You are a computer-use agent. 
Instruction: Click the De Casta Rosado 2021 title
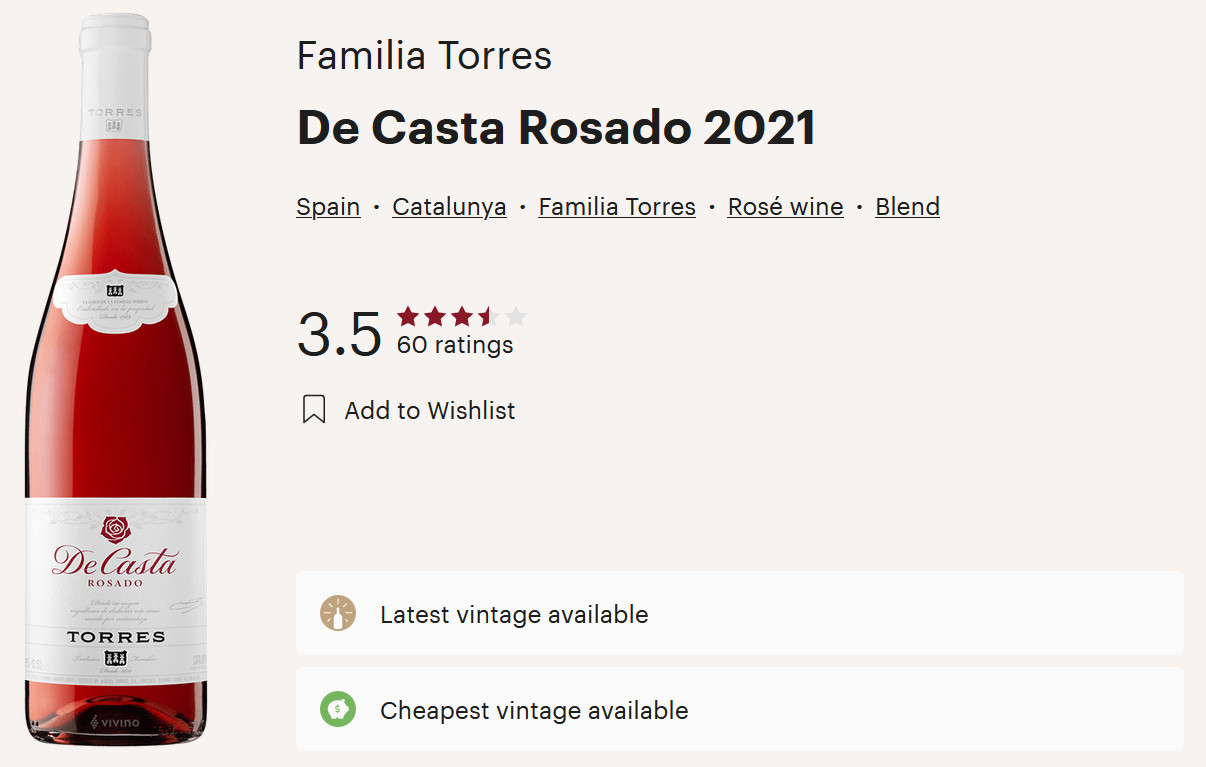pyautogui.click(x=556, y=128)
